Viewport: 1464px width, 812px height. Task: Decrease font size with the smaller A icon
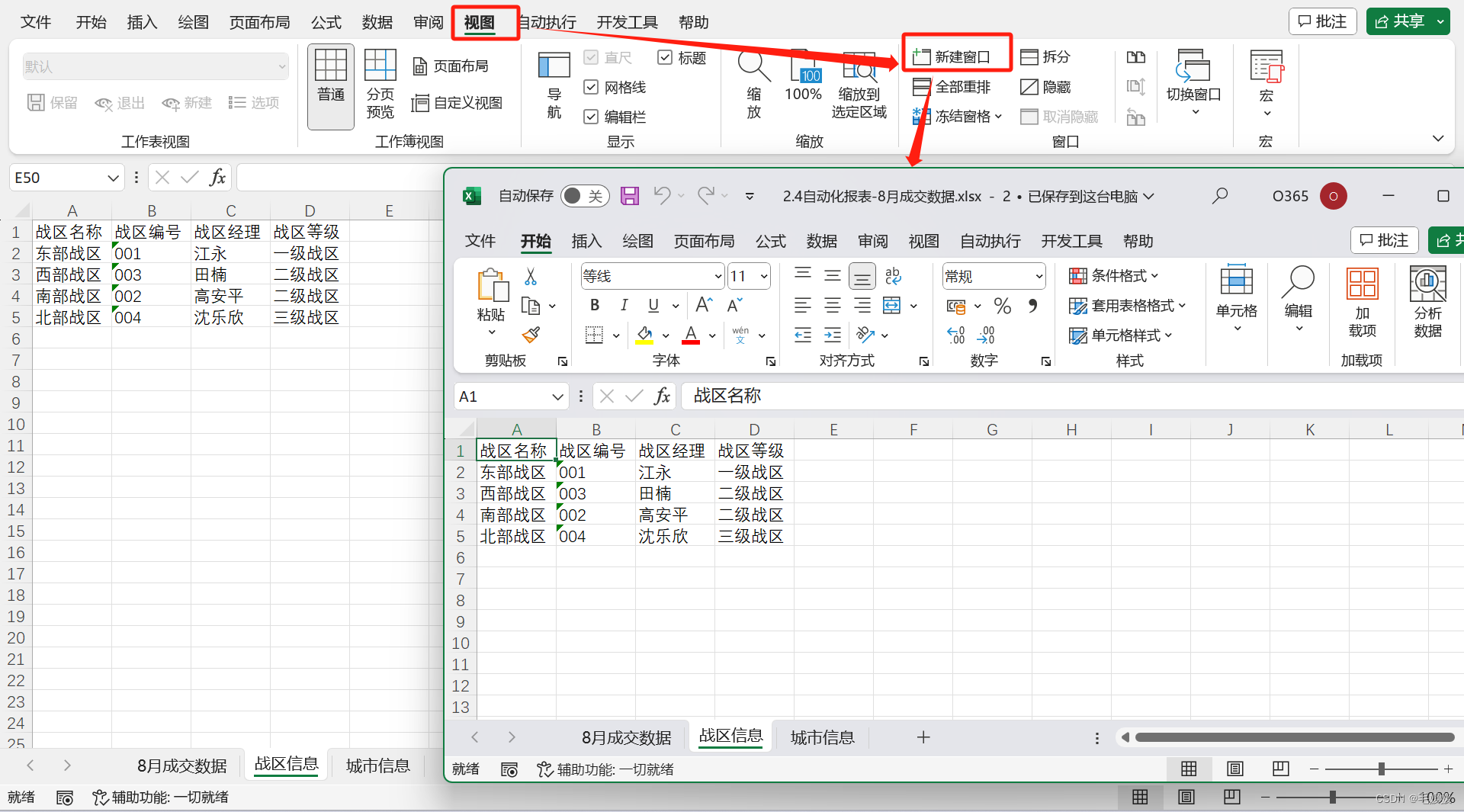click(734, 306)
